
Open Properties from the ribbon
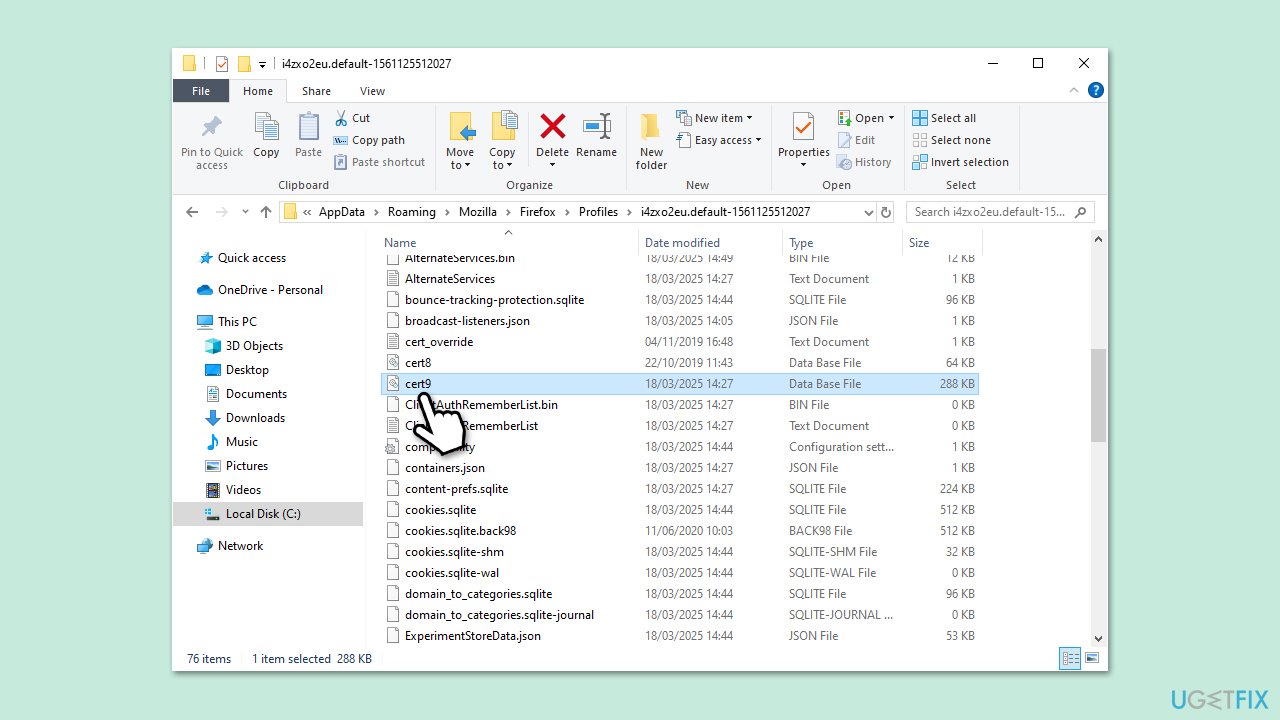click(x=803, y=128)
